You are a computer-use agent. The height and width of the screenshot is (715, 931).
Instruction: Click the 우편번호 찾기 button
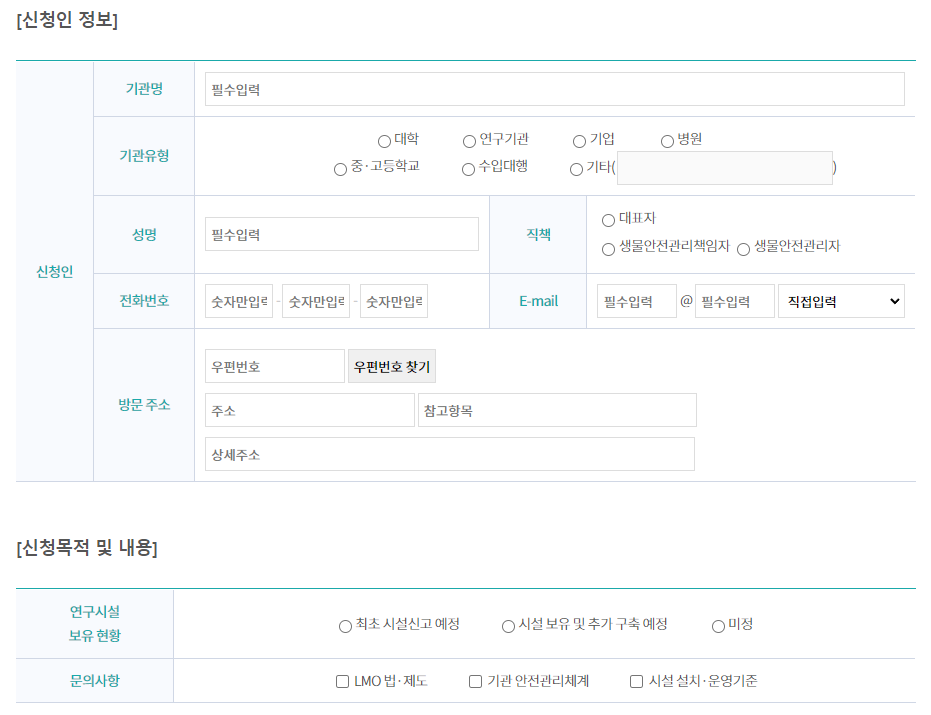coord(392,366)
